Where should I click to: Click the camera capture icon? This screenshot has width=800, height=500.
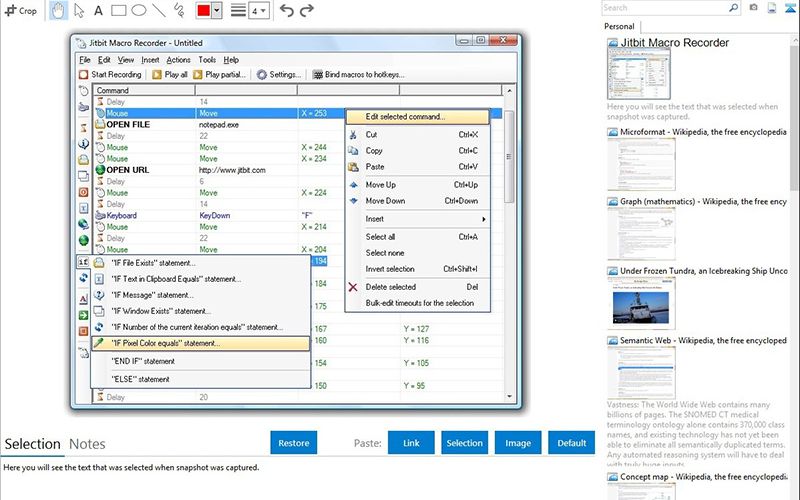(x=754, y=7)
